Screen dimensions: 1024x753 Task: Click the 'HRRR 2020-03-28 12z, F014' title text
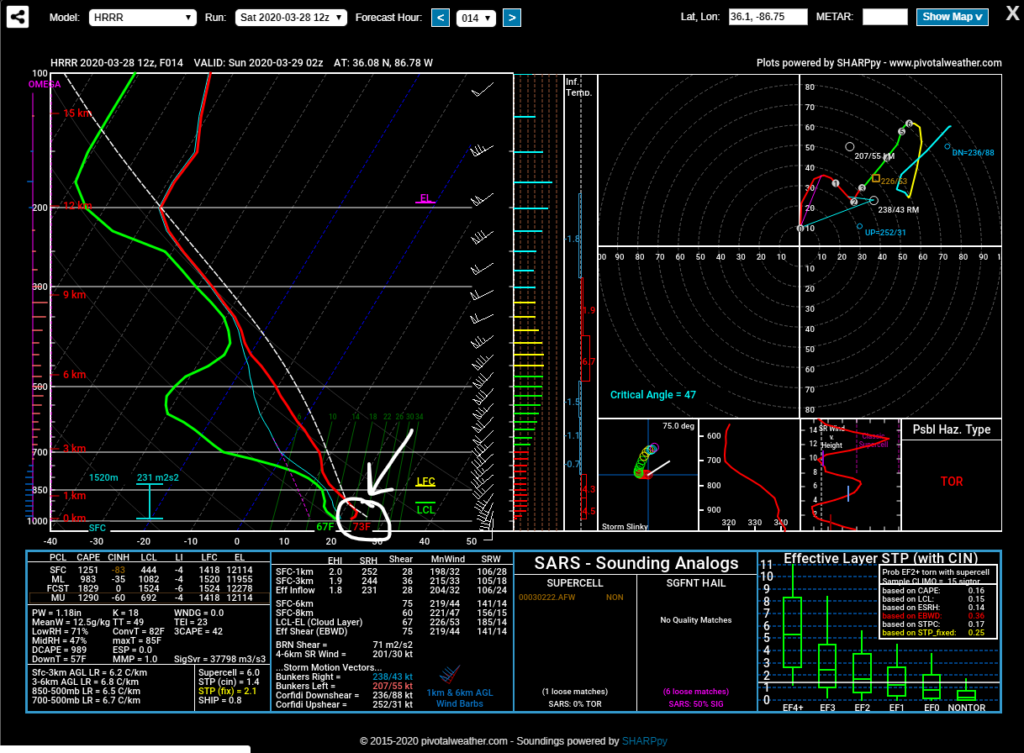pyautogui.click(x=117, y=63)
